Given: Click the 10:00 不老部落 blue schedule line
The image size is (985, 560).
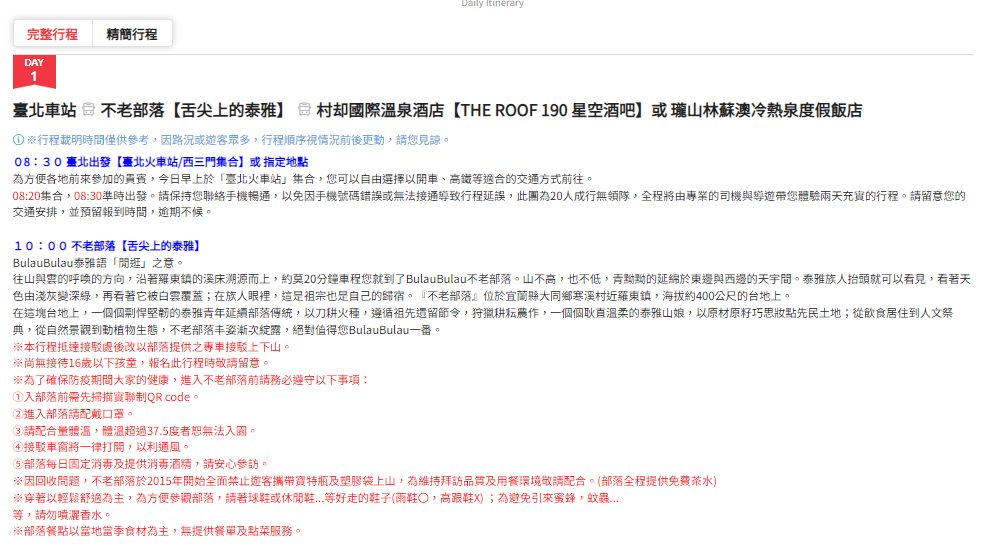Looking at the screenshot, I should [x=109, y=246].
